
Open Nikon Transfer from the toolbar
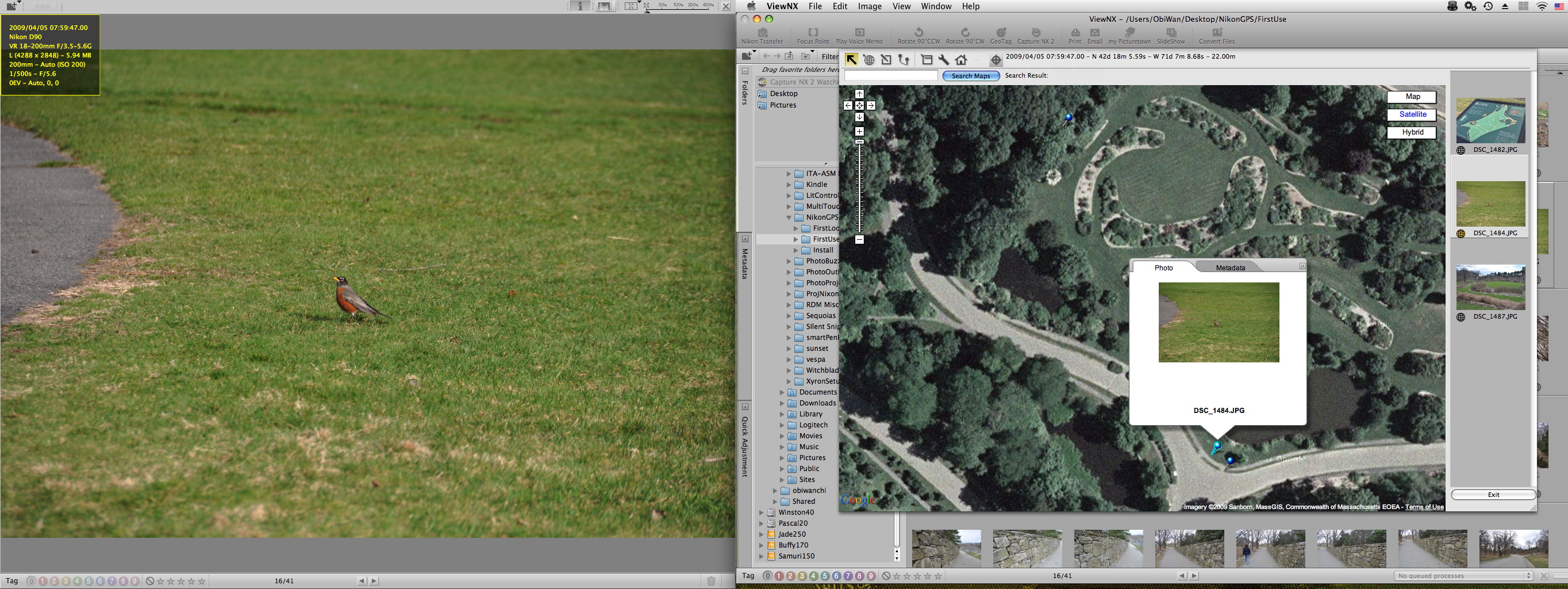[x=762, y=36]
